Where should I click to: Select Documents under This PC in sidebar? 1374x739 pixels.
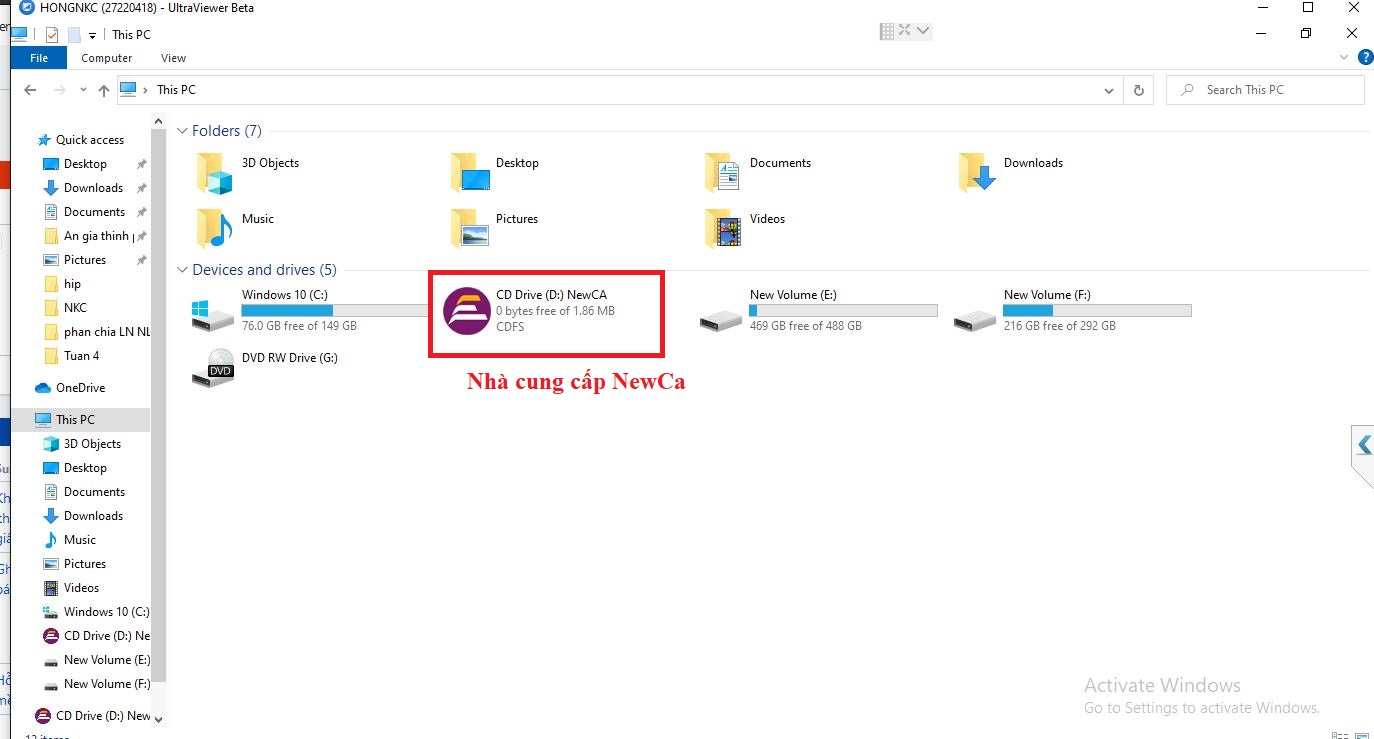click(x=94, y=492)
